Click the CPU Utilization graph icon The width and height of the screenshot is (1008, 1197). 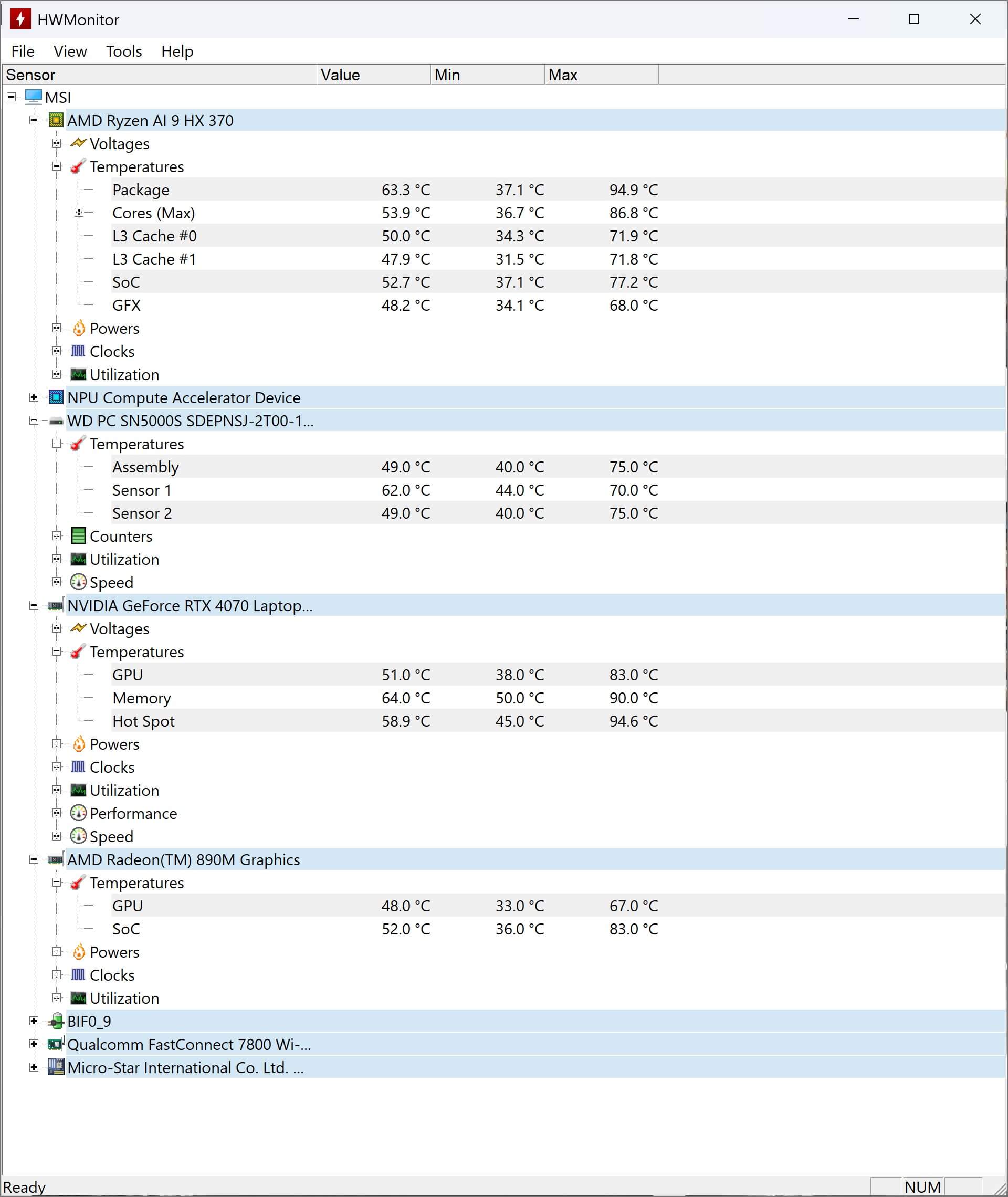[x=78, y=374]
